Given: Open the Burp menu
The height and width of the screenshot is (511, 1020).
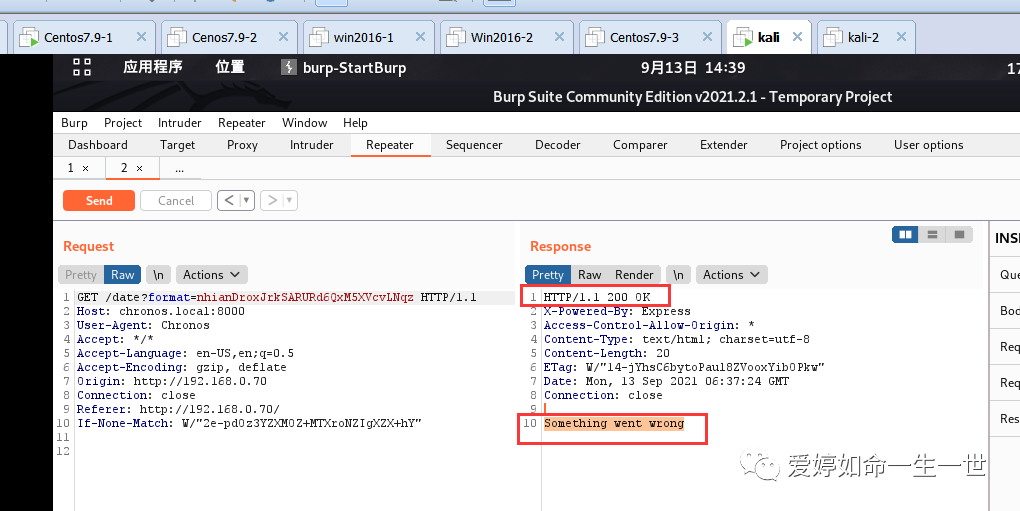Looking at the screenshot, I should coord(74,123).
